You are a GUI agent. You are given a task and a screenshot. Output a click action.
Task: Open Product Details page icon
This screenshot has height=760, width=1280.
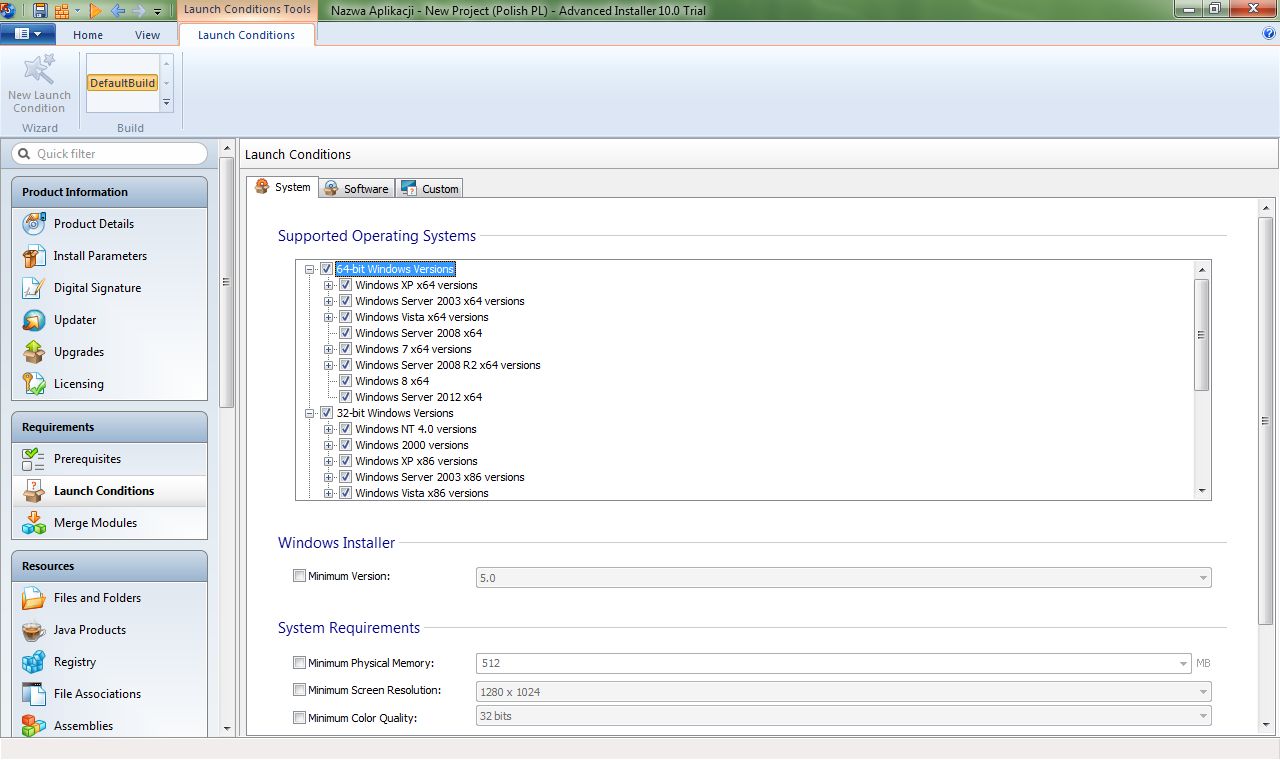click(x=34, y=224)
